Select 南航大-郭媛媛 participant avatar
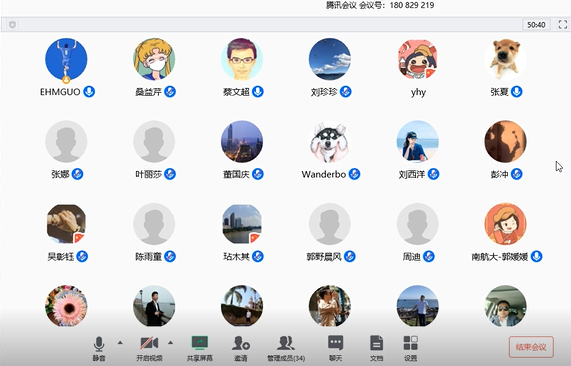571x366 pixels. 505,224
